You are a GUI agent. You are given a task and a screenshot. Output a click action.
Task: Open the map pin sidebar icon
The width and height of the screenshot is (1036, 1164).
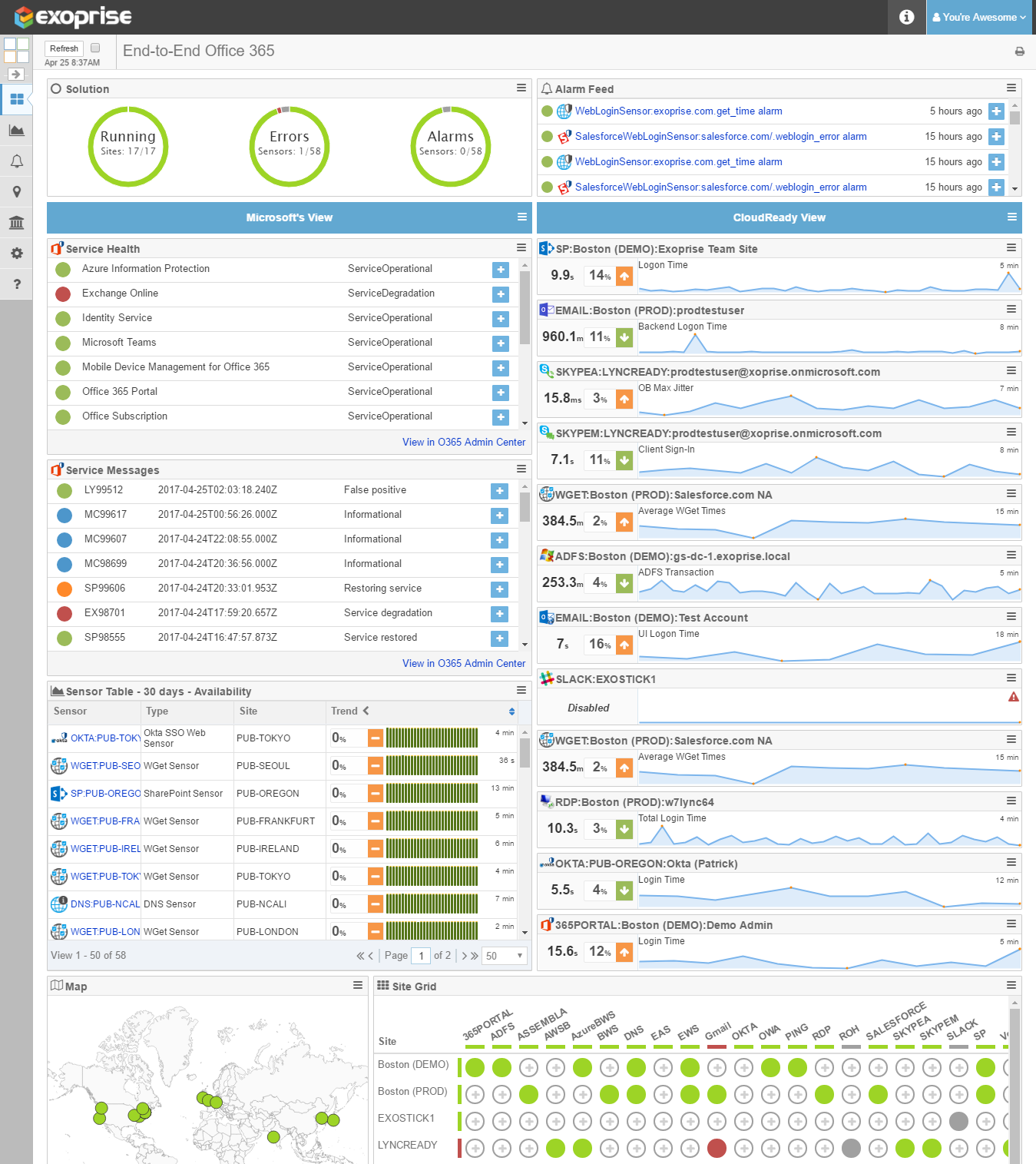pyautogui.click(x=16, y=191)
